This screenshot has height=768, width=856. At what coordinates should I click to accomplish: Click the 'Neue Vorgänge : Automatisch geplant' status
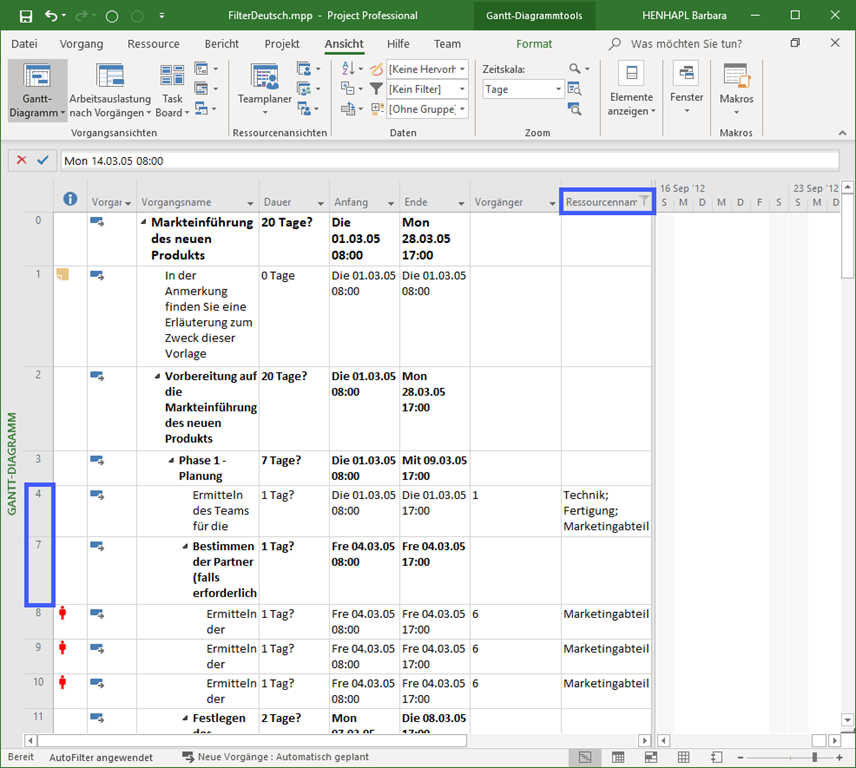(276, 757)
